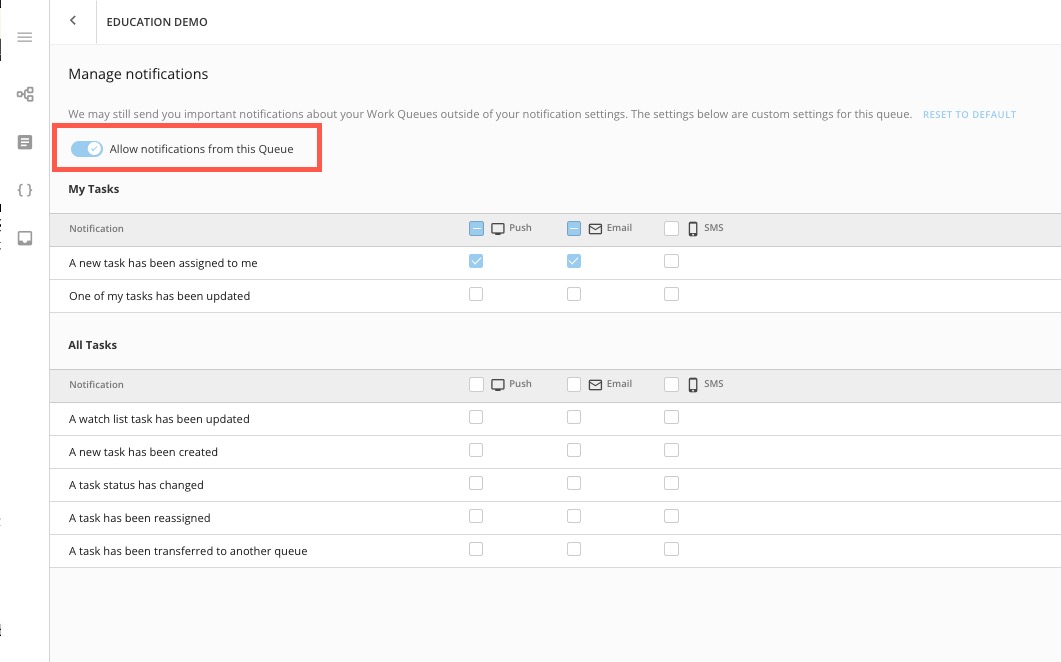Viewport: 1061px width, 662px height.
Task: Select all Email in My Tasks header
Action: [574, 229]
